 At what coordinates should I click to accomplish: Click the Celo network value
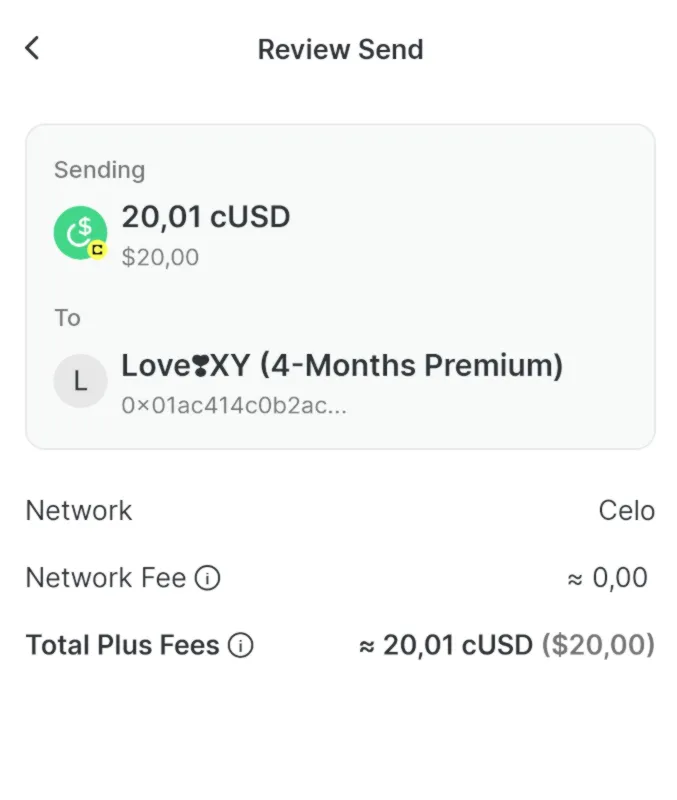click(629, 511)
